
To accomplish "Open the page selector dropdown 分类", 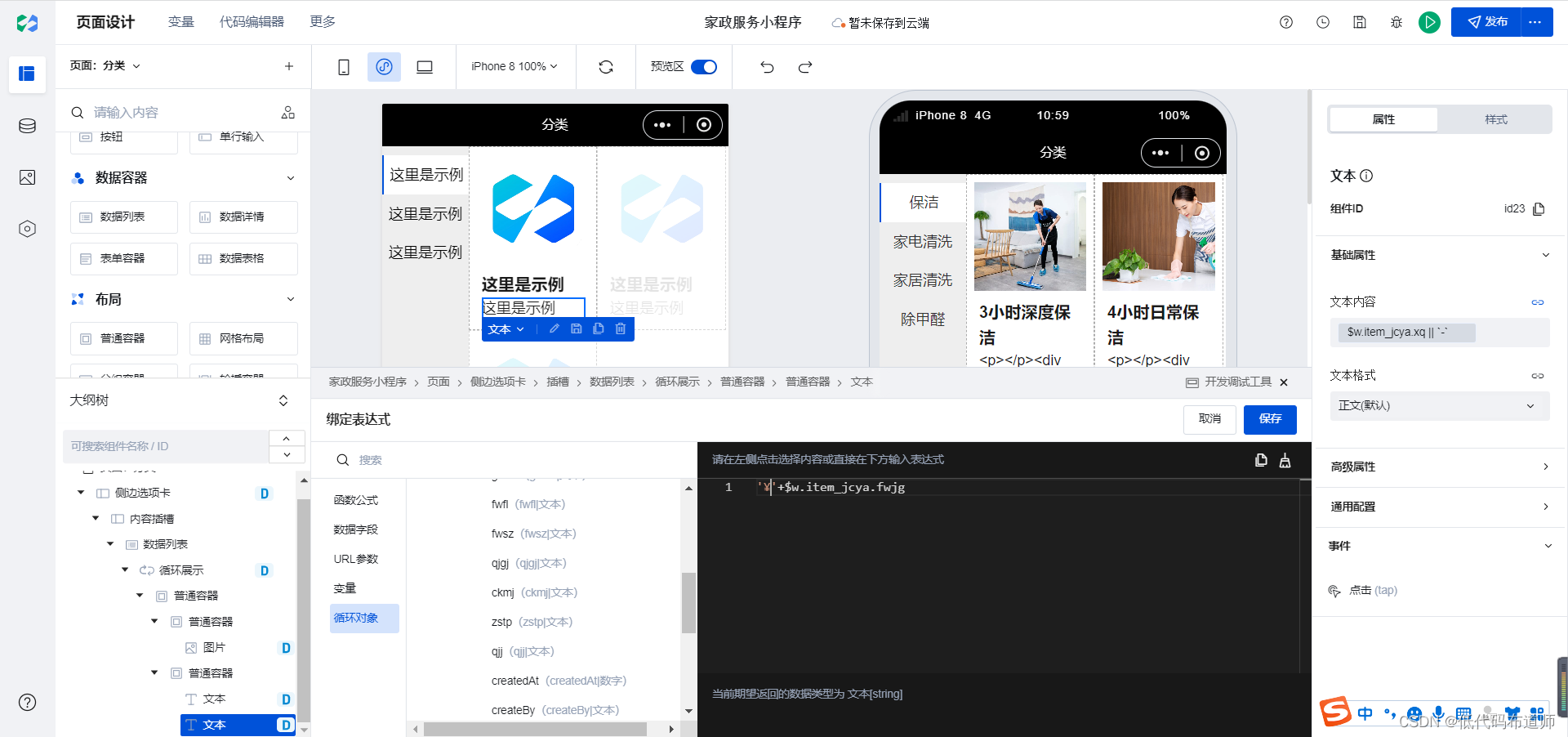I will click(105, 65).
